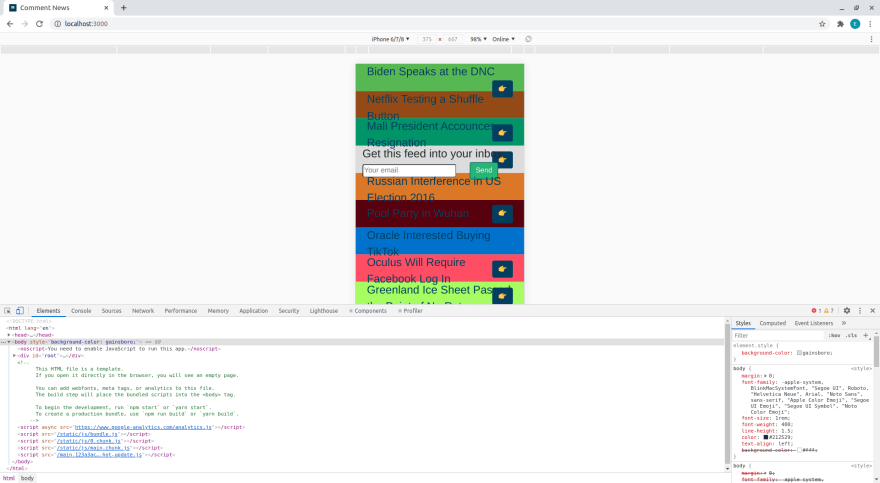
Task: Show more Styles sidebar tabs chevron
Action: point(844,323)
